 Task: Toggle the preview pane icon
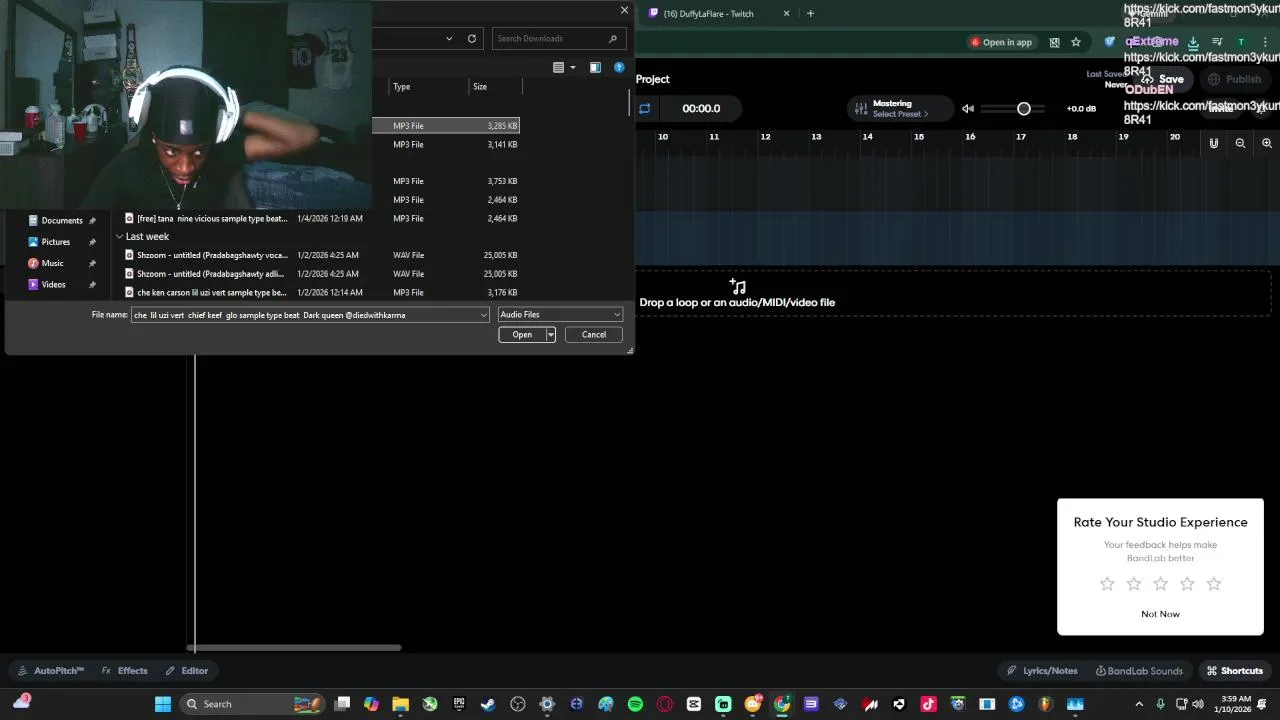coord(595,67)
